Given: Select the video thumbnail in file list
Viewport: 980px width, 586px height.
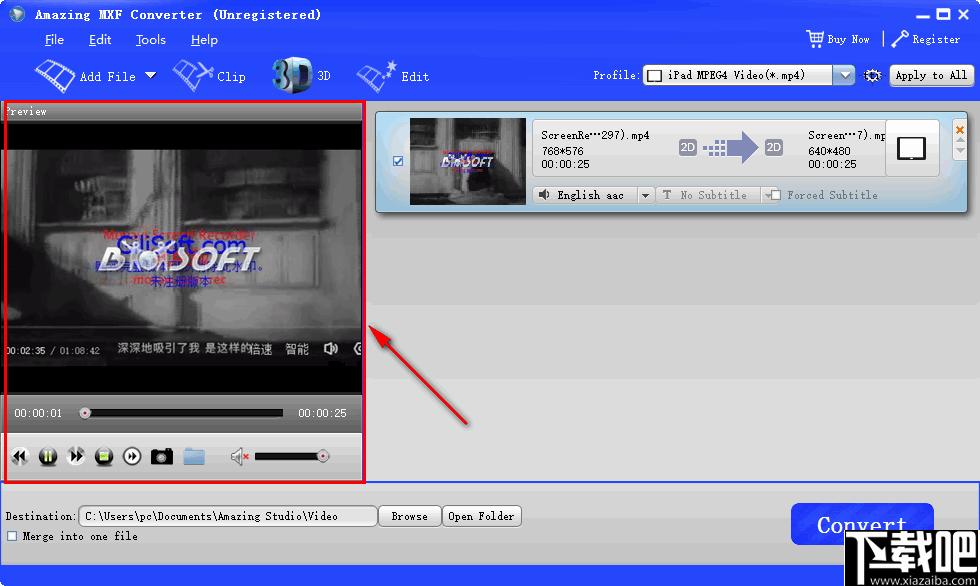Looking at the screenshot, I should click(x=468, y=161).
